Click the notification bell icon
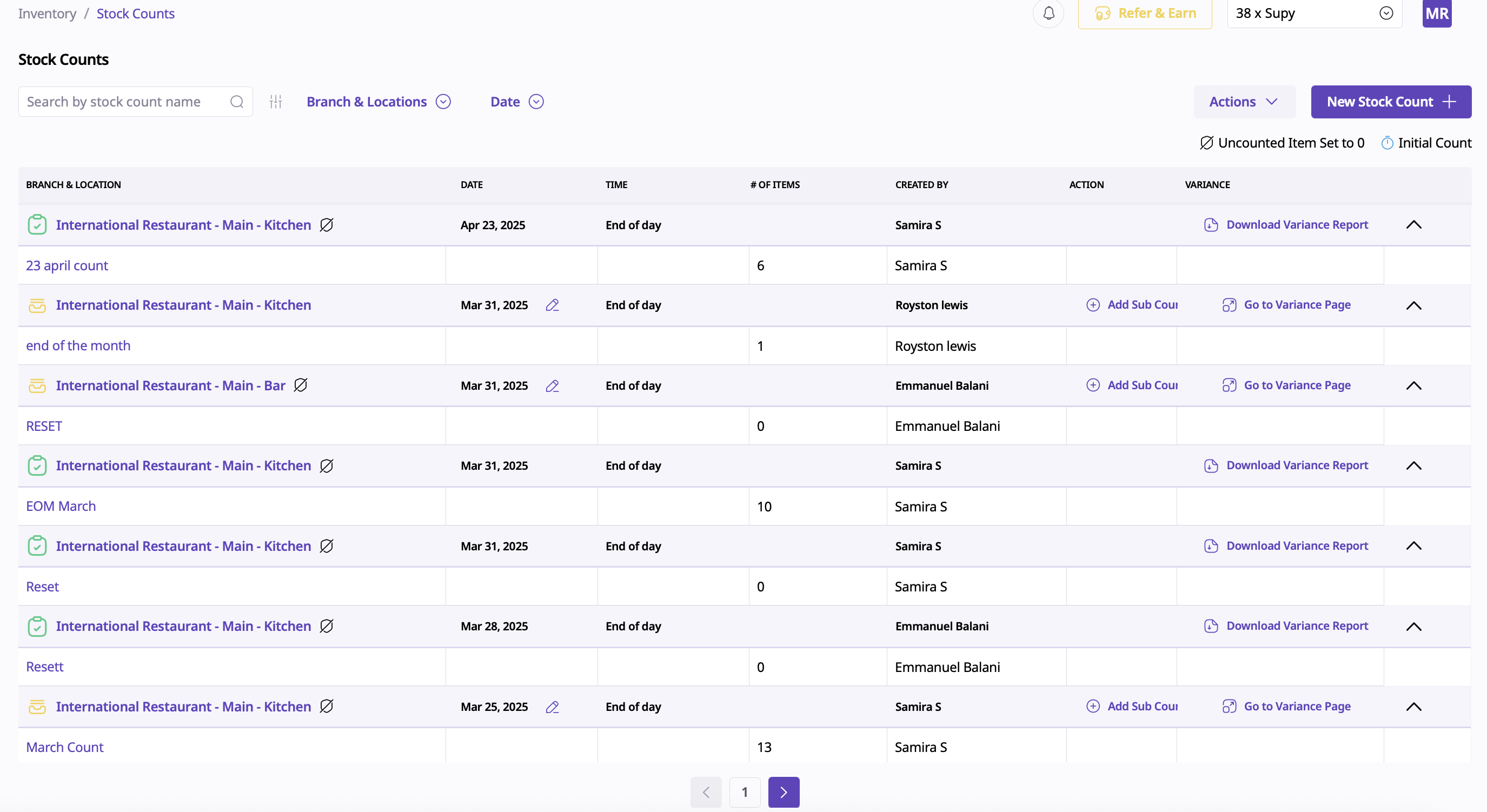 click(1048, 14)
